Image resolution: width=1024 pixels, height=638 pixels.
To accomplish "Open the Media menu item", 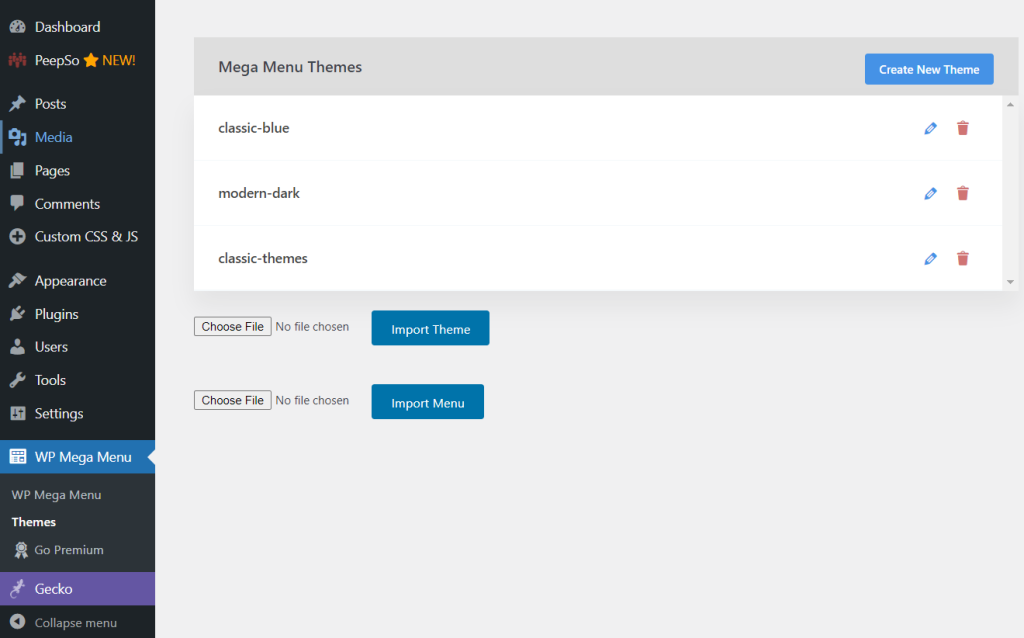I will 78,137.
